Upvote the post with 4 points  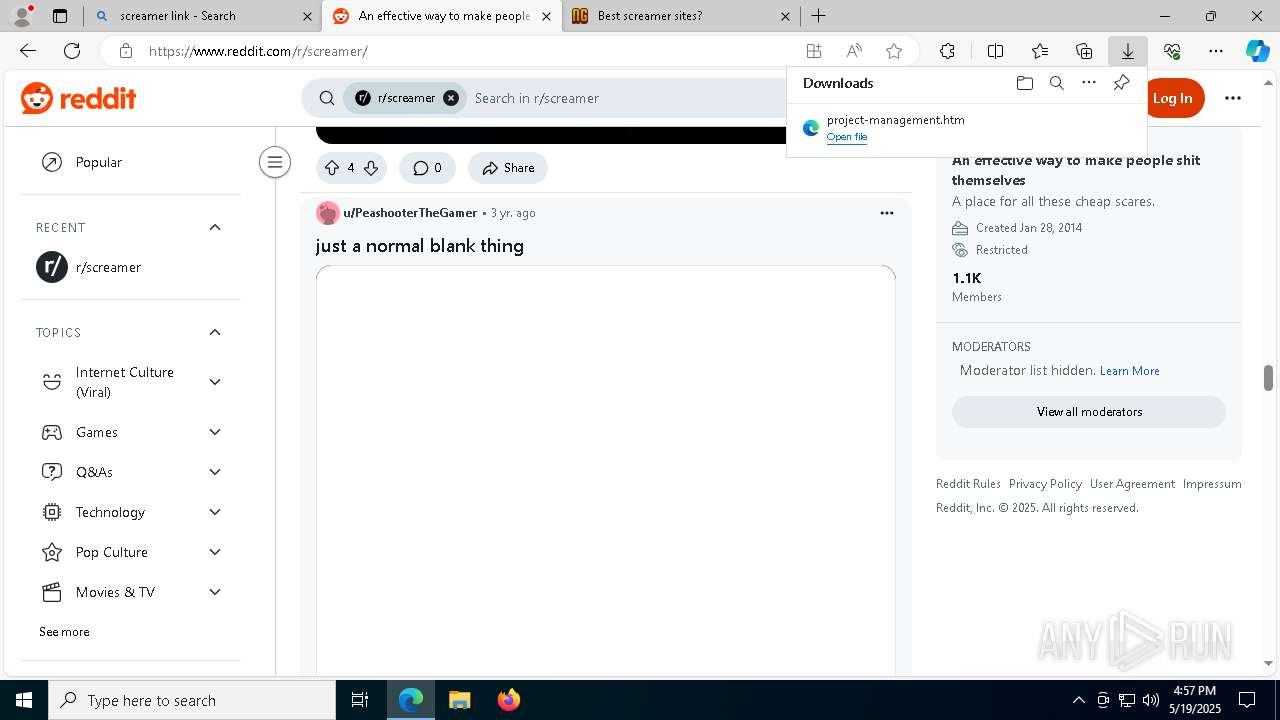pyautogui.click(x=332, y=168)
